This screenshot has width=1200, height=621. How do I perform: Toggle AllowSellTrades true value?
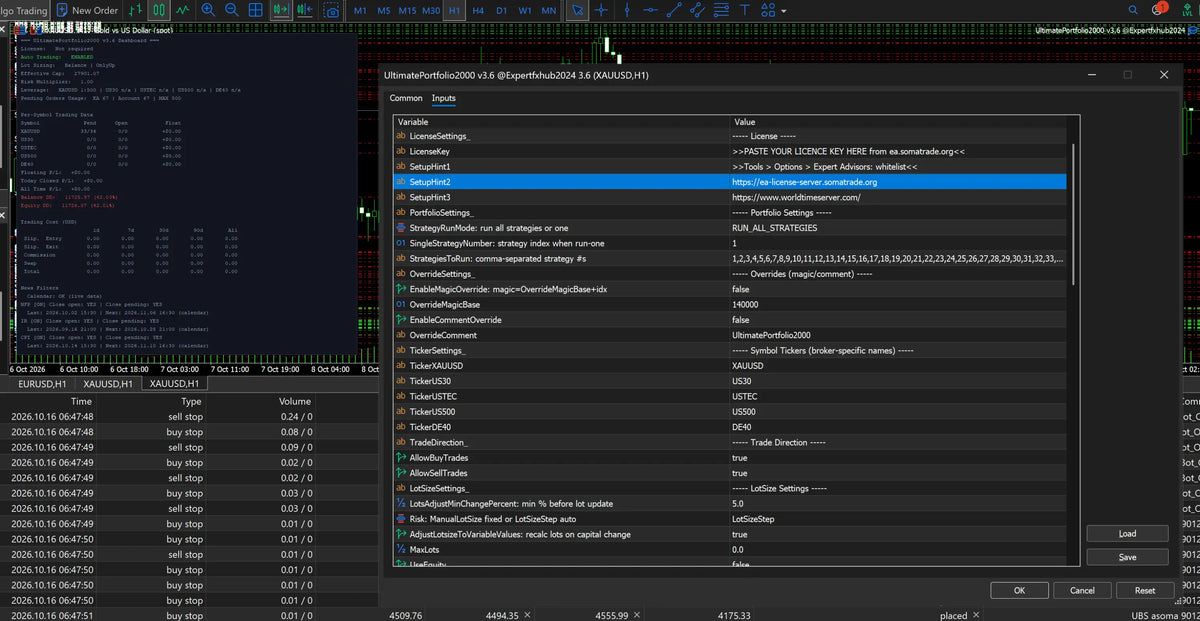point(898,473)
